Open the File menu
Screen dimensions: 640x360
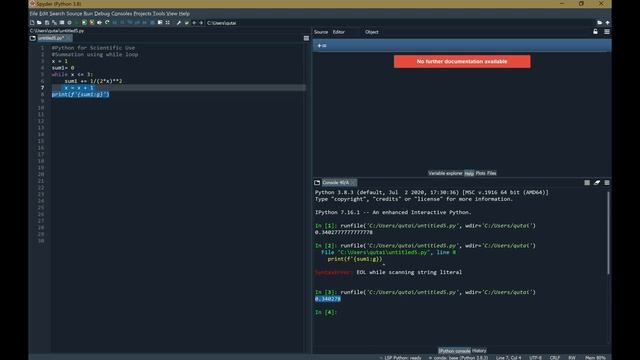point(33,13)
